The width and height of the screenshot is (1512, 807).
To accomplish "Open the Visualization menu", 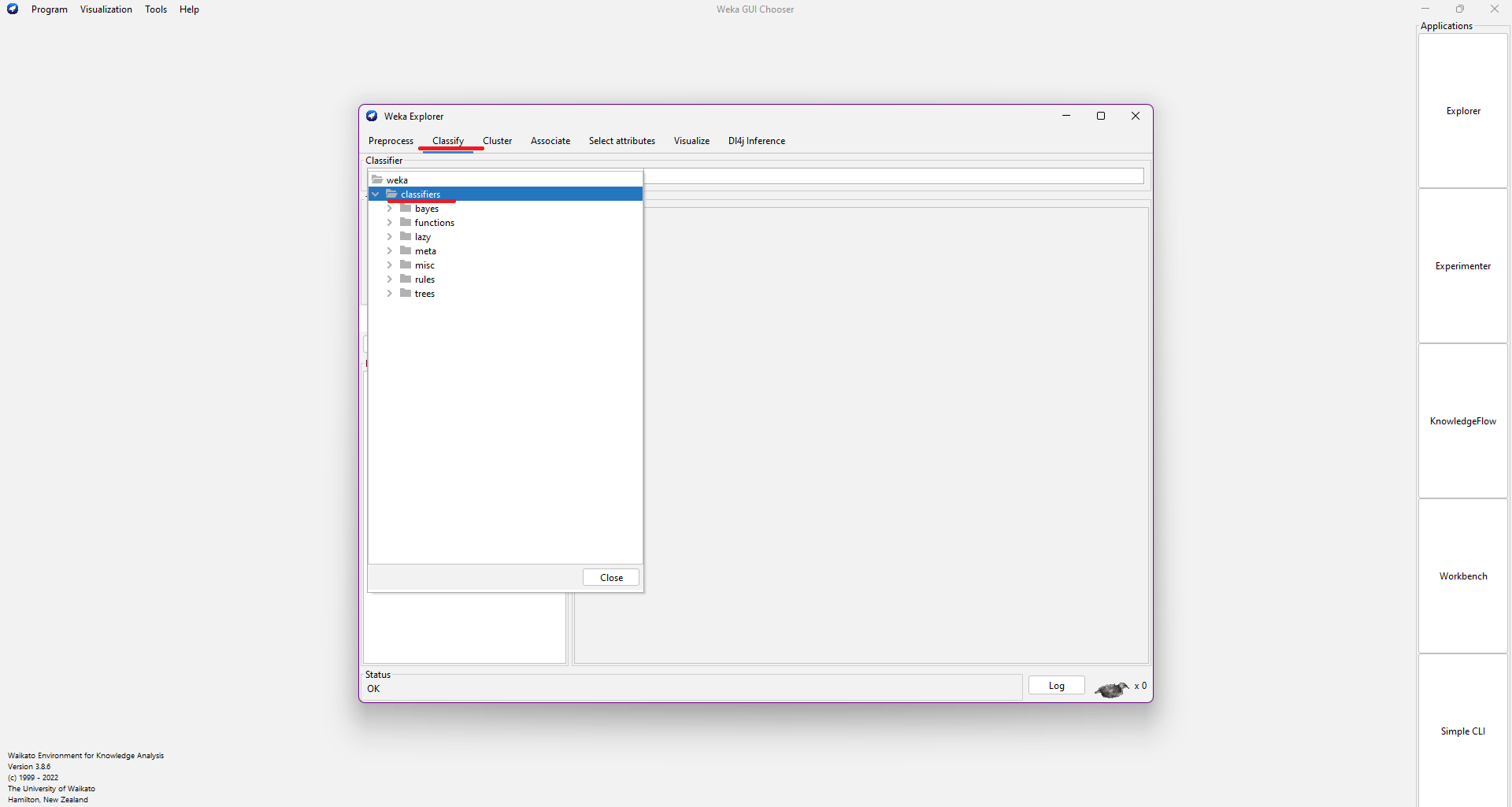I will pos(106,9).
